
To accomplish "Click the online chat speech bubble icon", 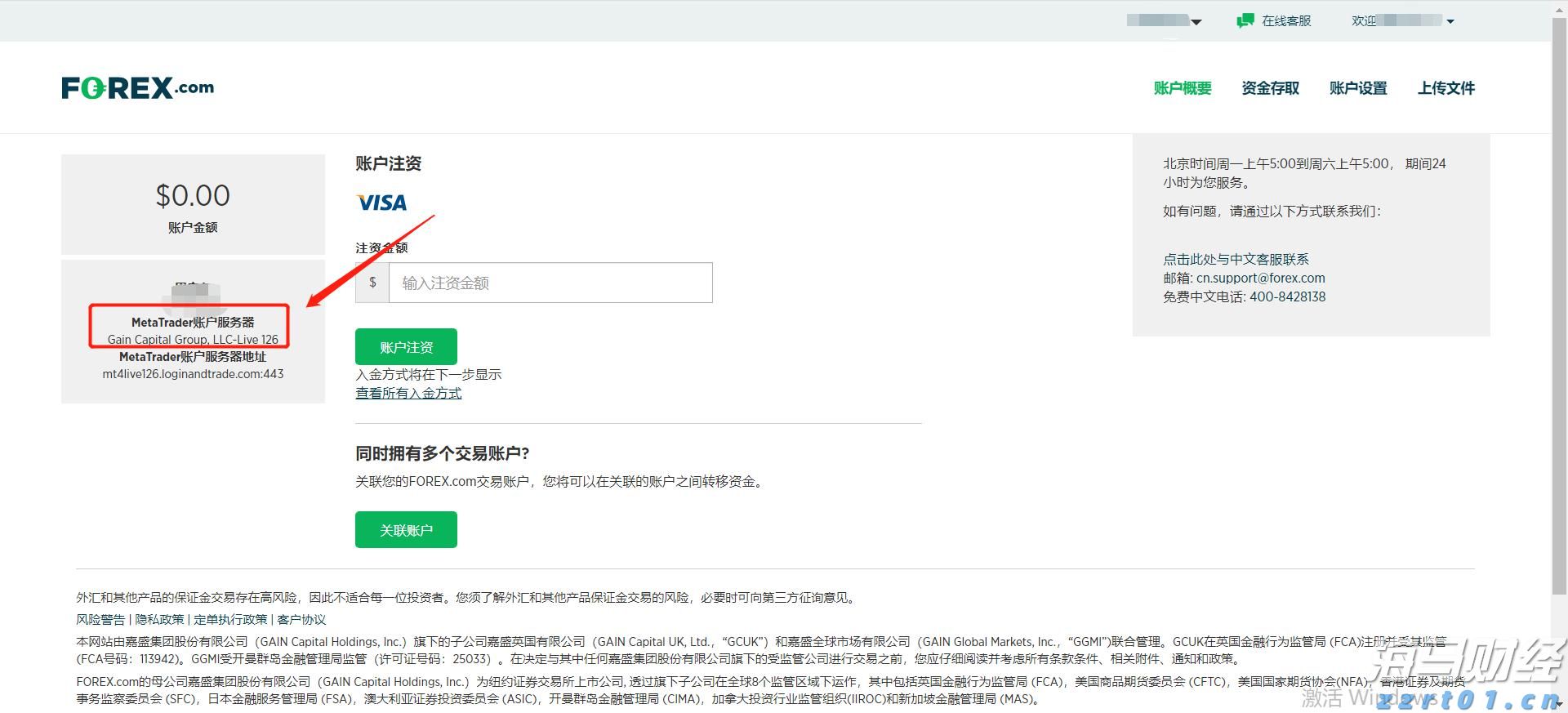I will 1245,21.
